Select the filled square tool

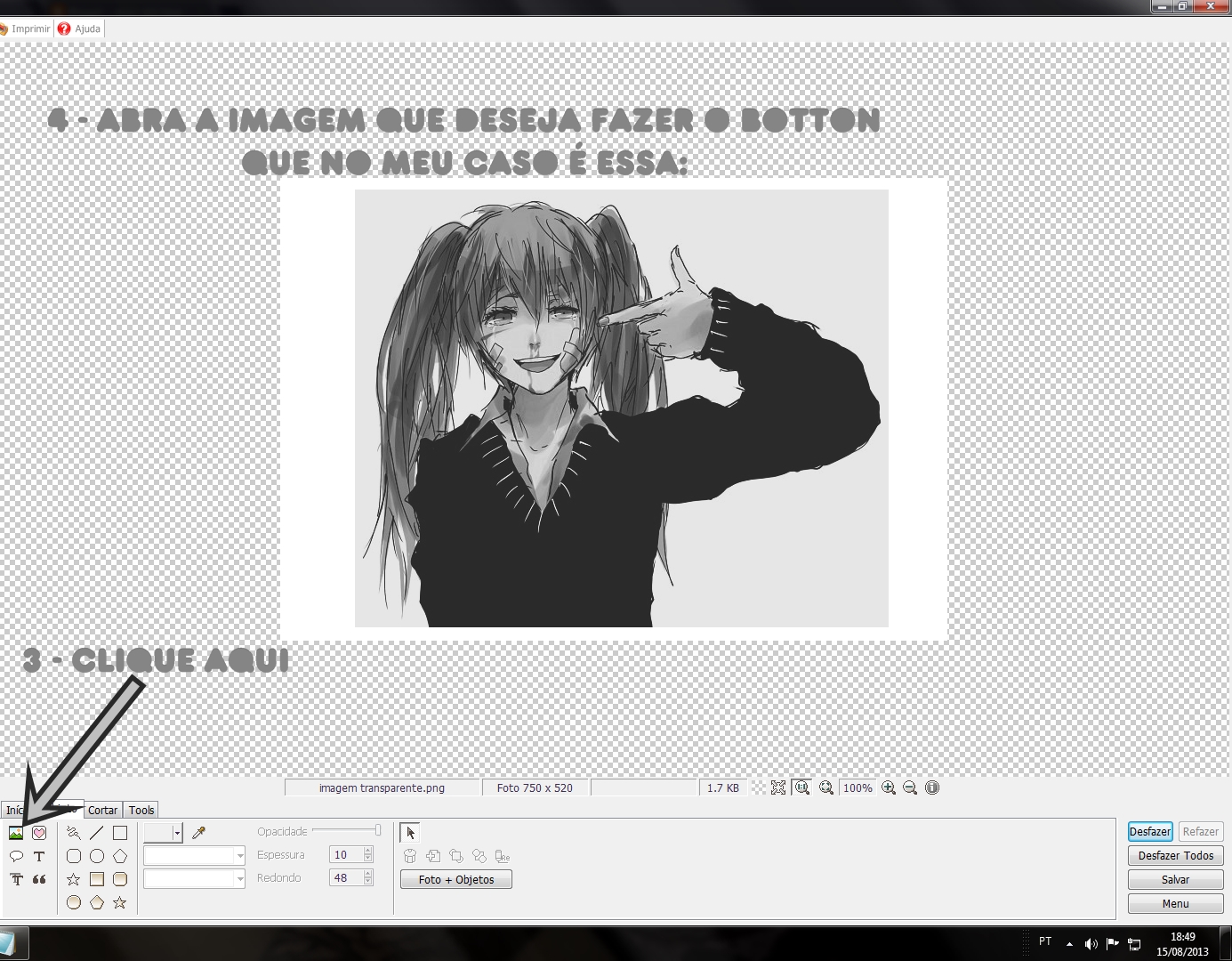click(97, 879)
